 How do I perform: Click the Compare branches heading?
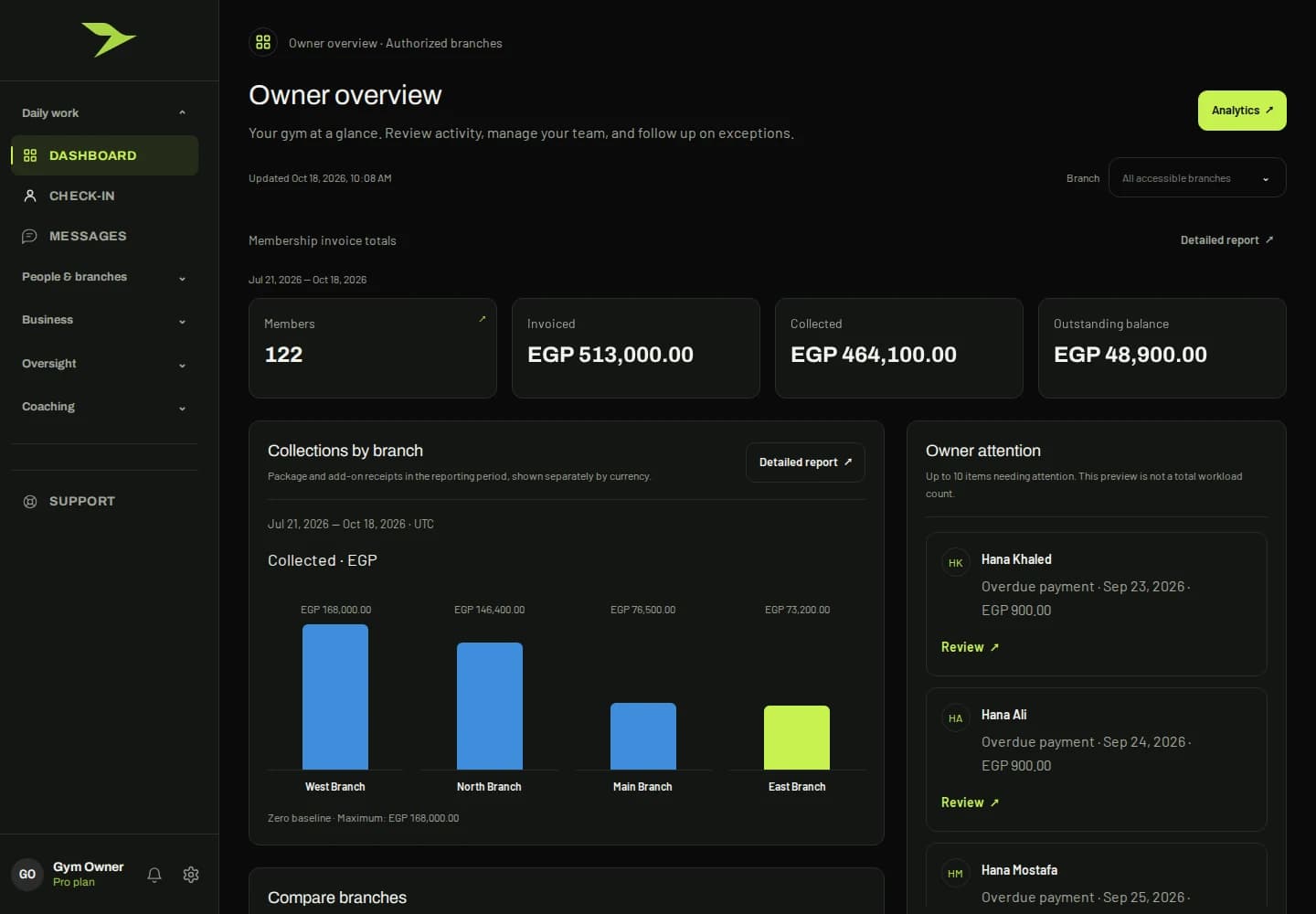337,898
